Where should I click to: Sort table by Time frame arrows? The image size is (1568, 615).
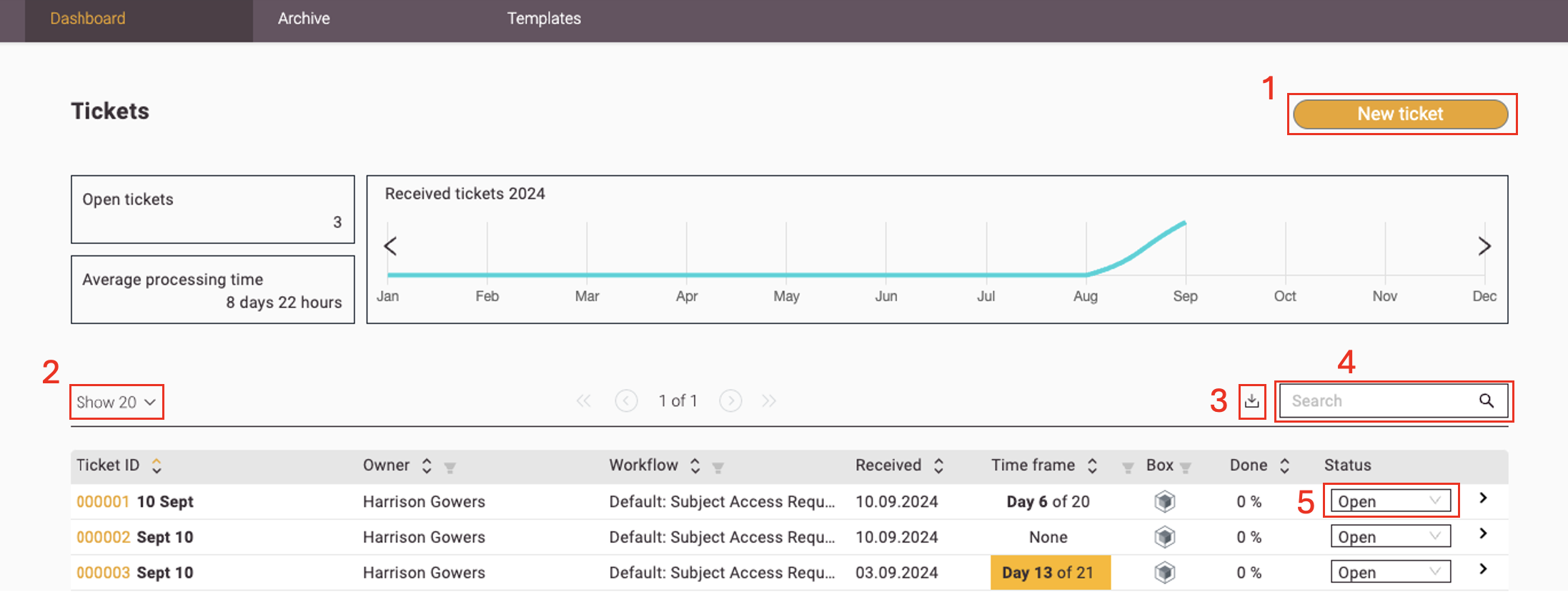coord(1093,466)
